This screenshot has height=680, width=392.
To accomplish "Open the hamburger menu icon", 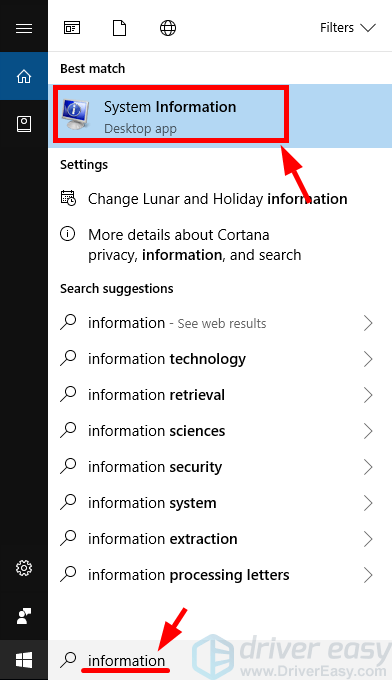I will (x=24, y=28).
